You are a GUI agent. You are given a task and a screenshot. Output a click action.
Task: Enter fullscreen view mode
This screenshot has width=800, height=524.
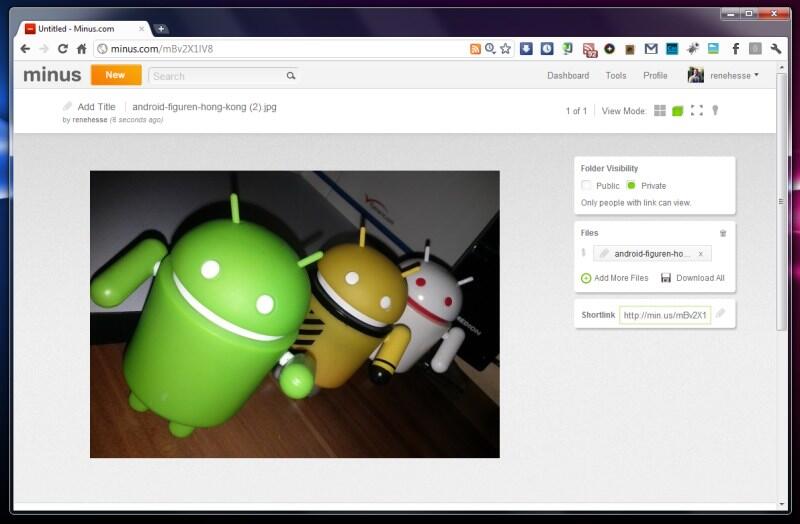[x=696, y=110]
